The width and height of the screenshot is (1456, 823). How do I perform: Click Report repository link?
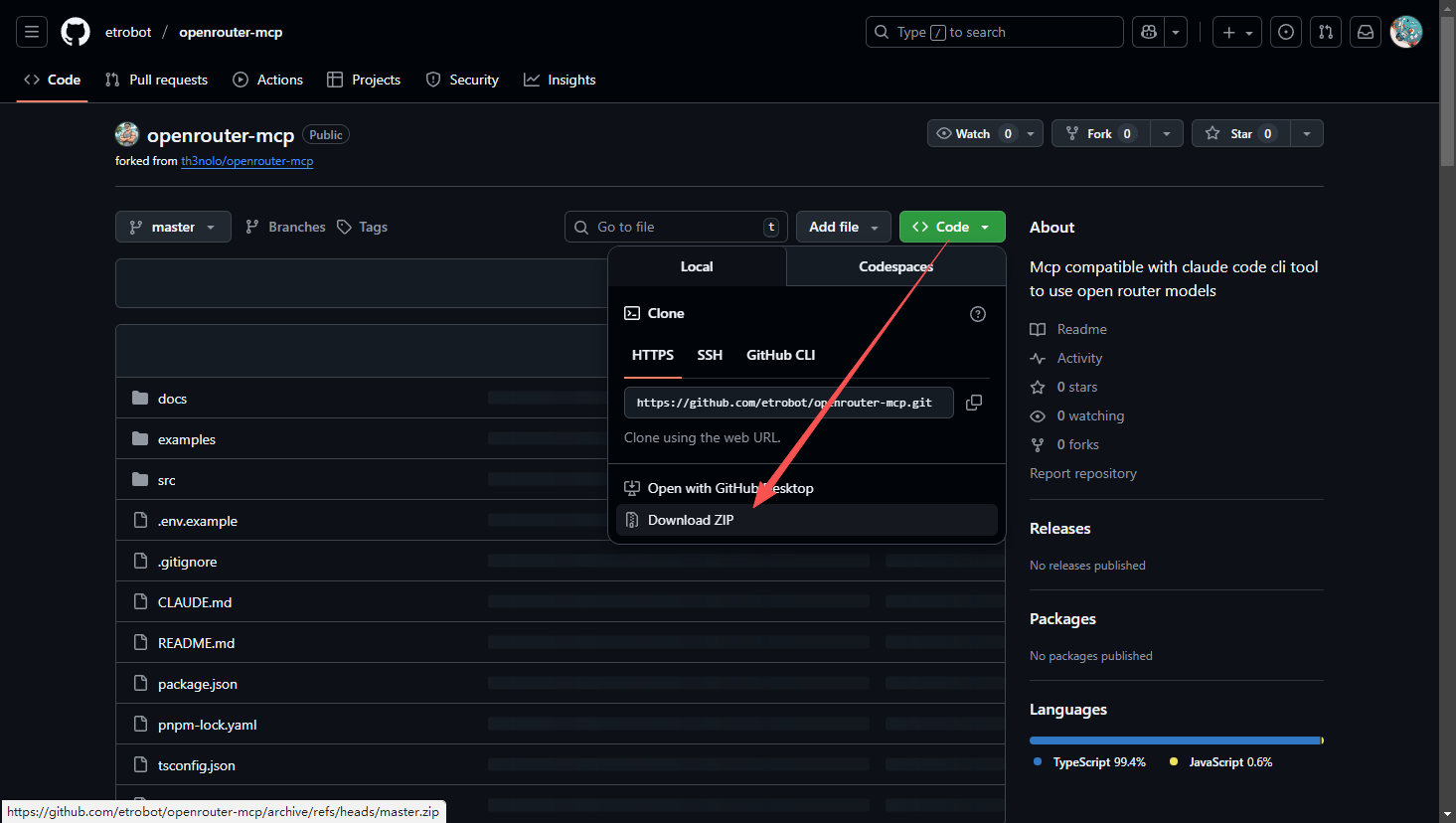[1083, 473]
